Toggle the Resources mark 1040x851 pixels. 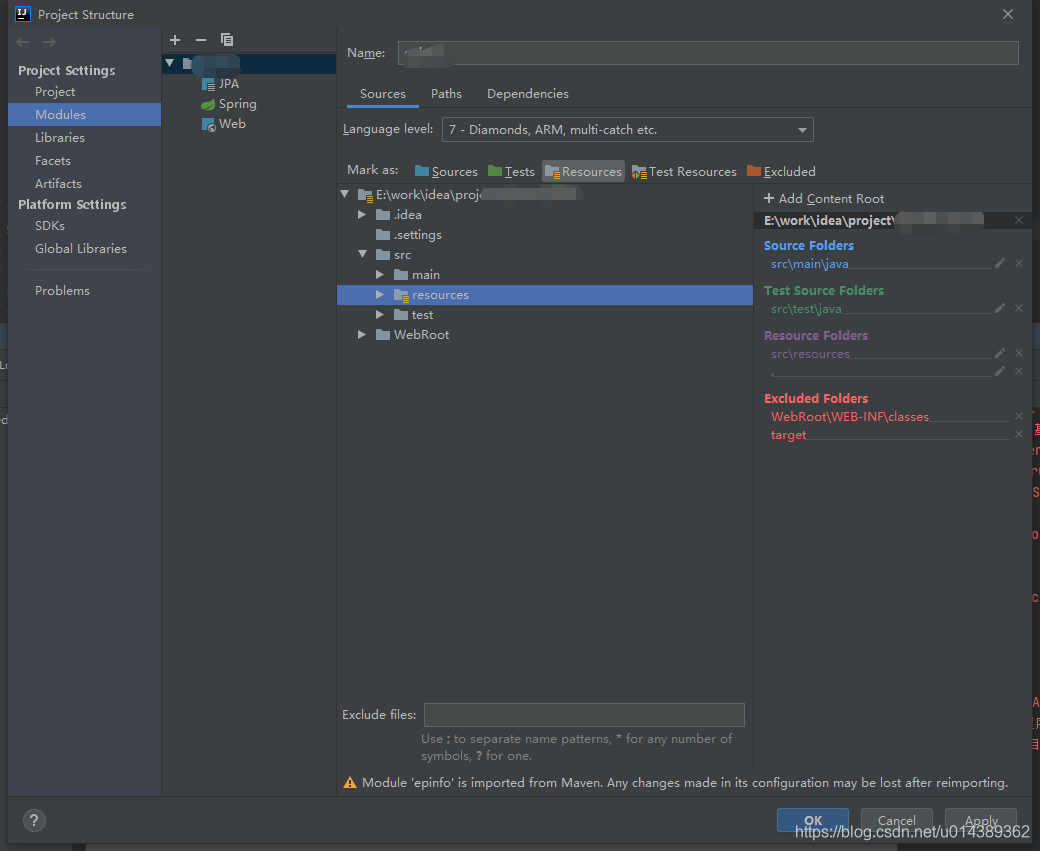pyautogui.click(x=583, y=171)
